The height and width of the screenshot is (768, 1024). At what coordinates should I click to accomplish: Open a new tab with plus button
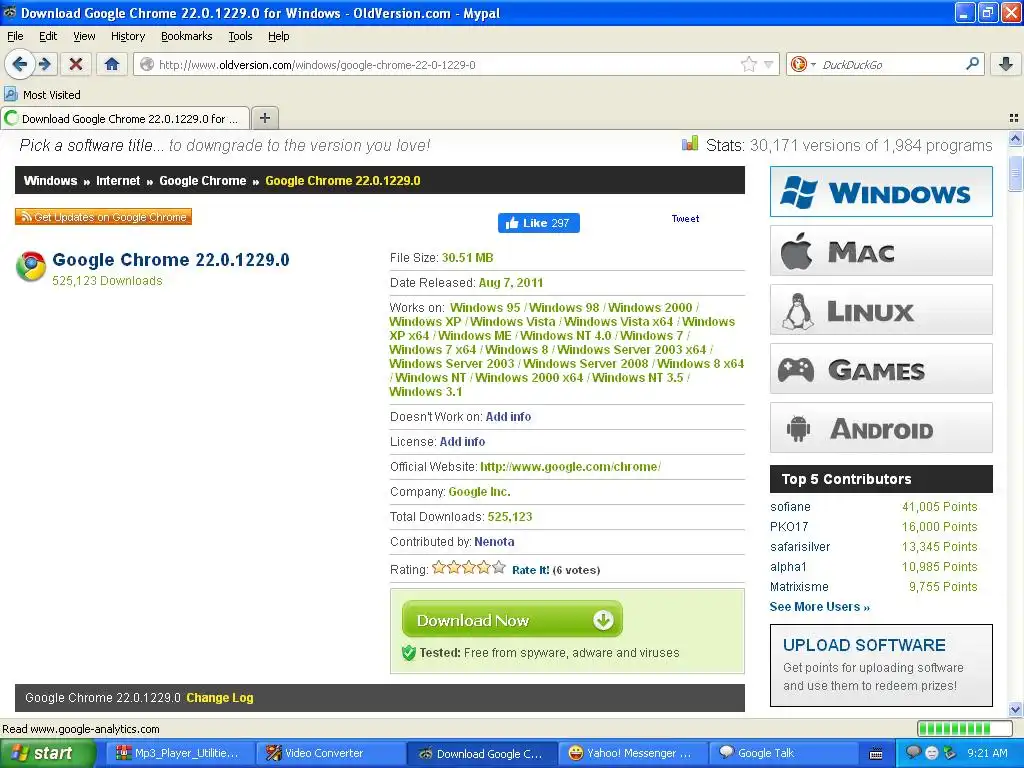pyautogui.click(x=264, y=118)
